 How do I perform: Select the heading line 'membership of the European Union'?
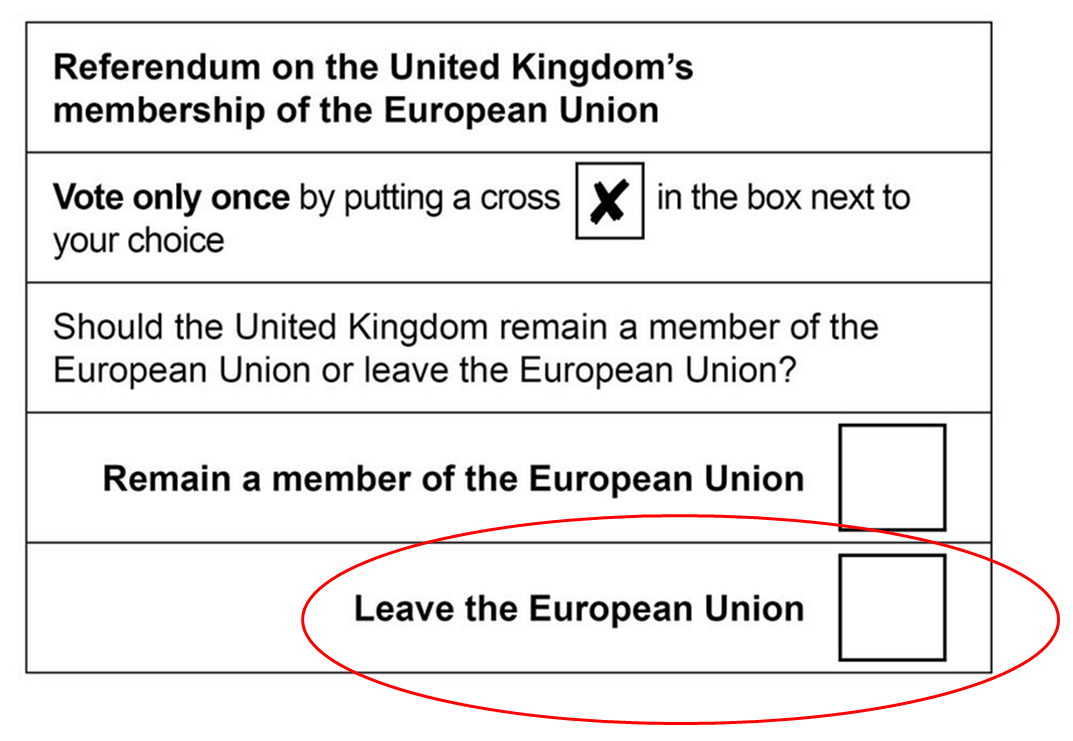355,109
